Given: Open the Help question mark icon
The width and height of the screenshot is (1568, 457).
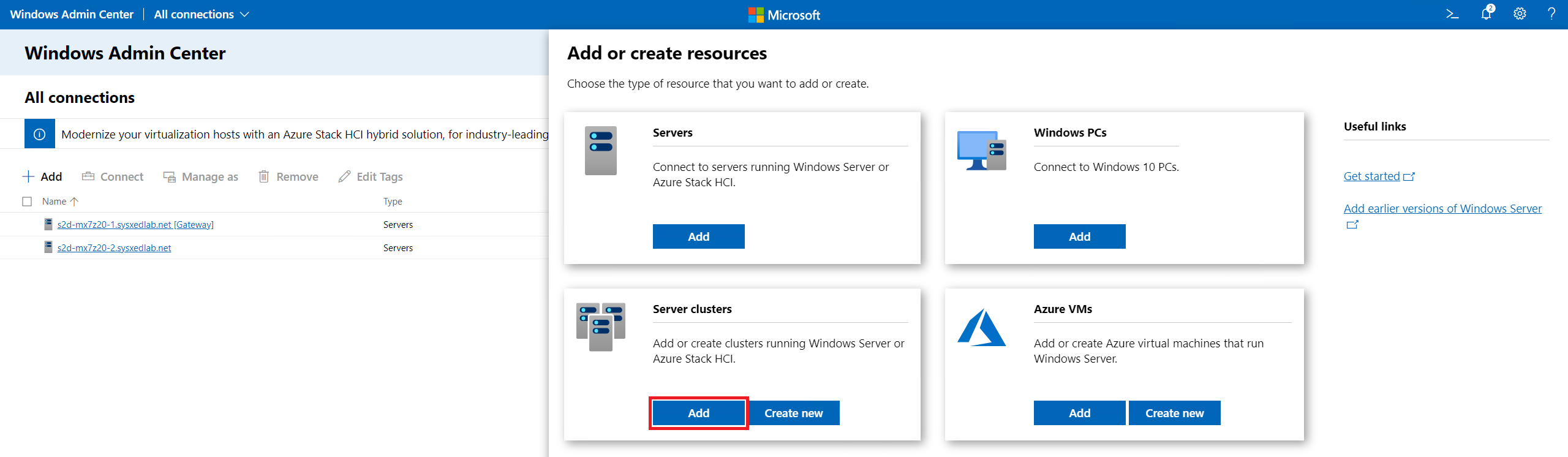Looking at the screenshot, I should click(1551, 14).
